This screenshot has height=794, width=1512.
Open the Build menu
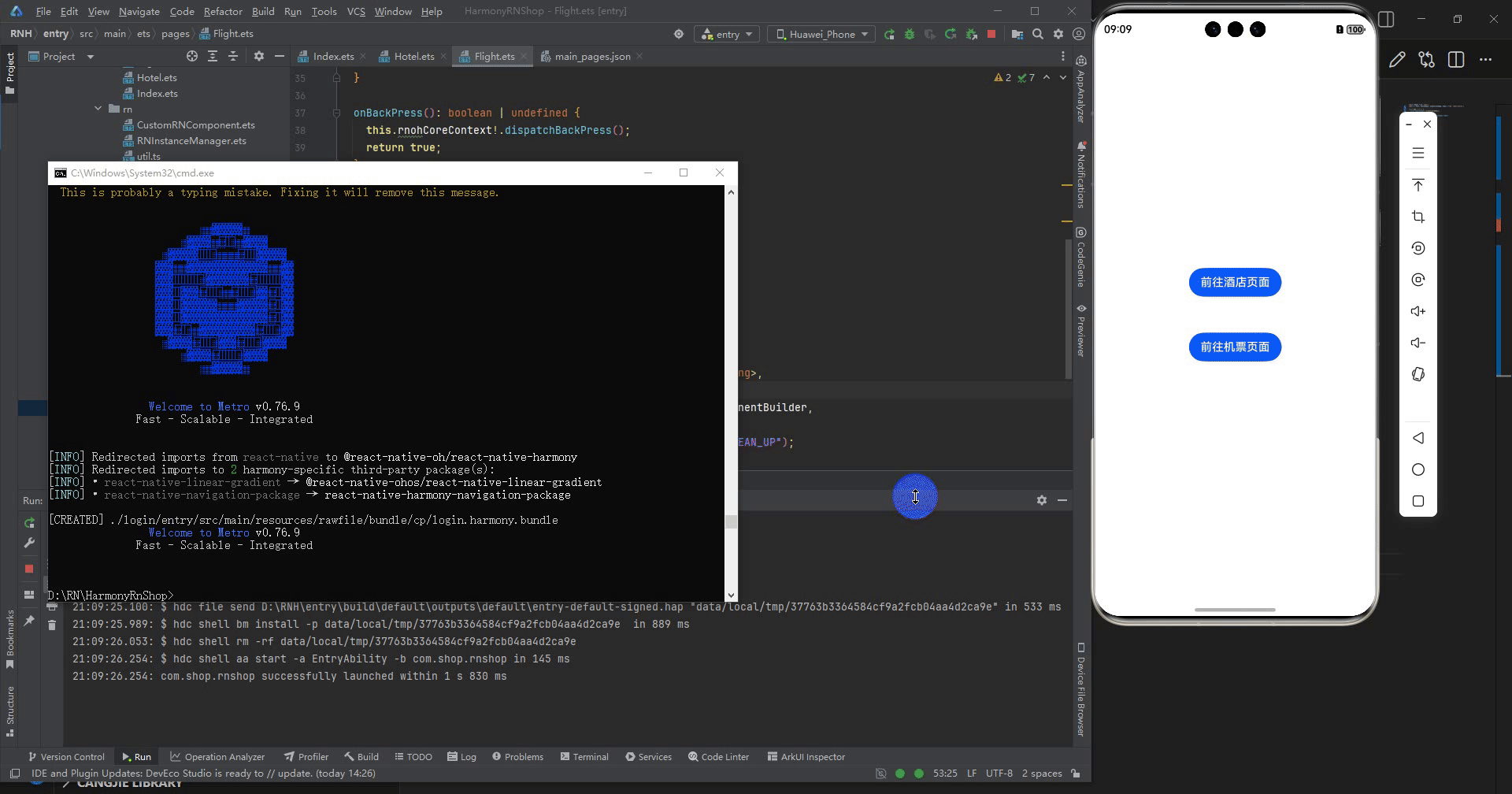[x=263, y=11]
